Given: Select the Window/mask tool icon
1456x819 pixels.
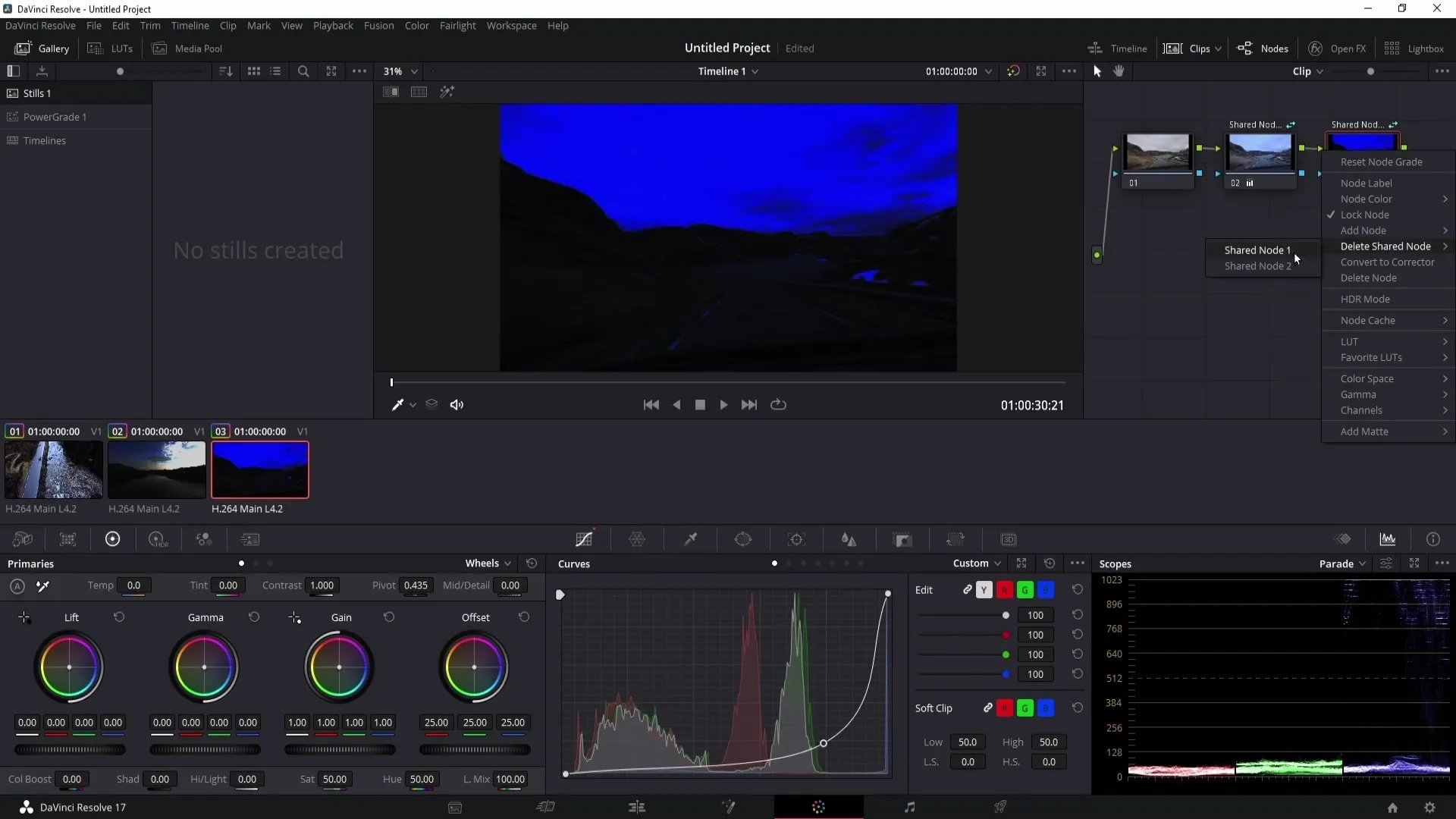Looking at the screenshot, I should click(744, 540).
